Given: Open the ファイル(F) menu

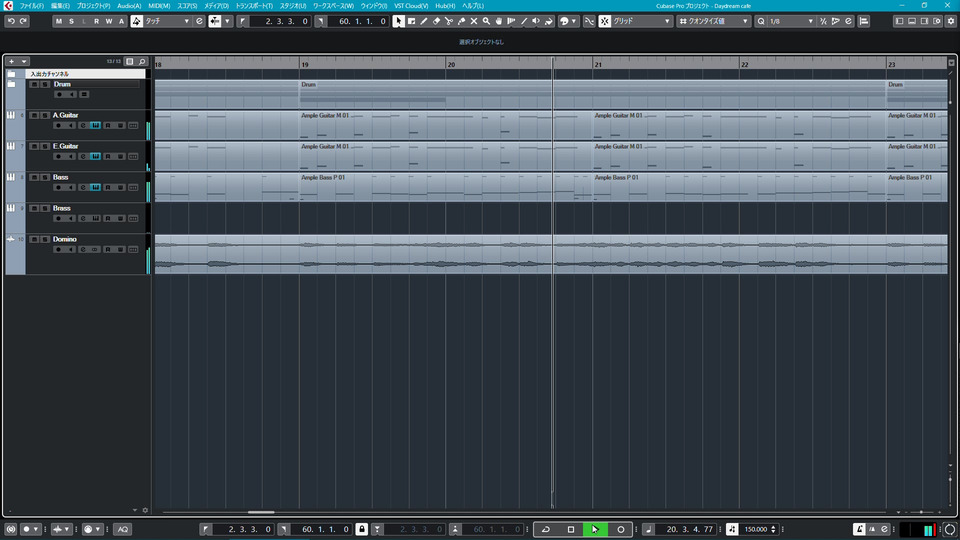Looking at the screenshot, I should 31,6.
